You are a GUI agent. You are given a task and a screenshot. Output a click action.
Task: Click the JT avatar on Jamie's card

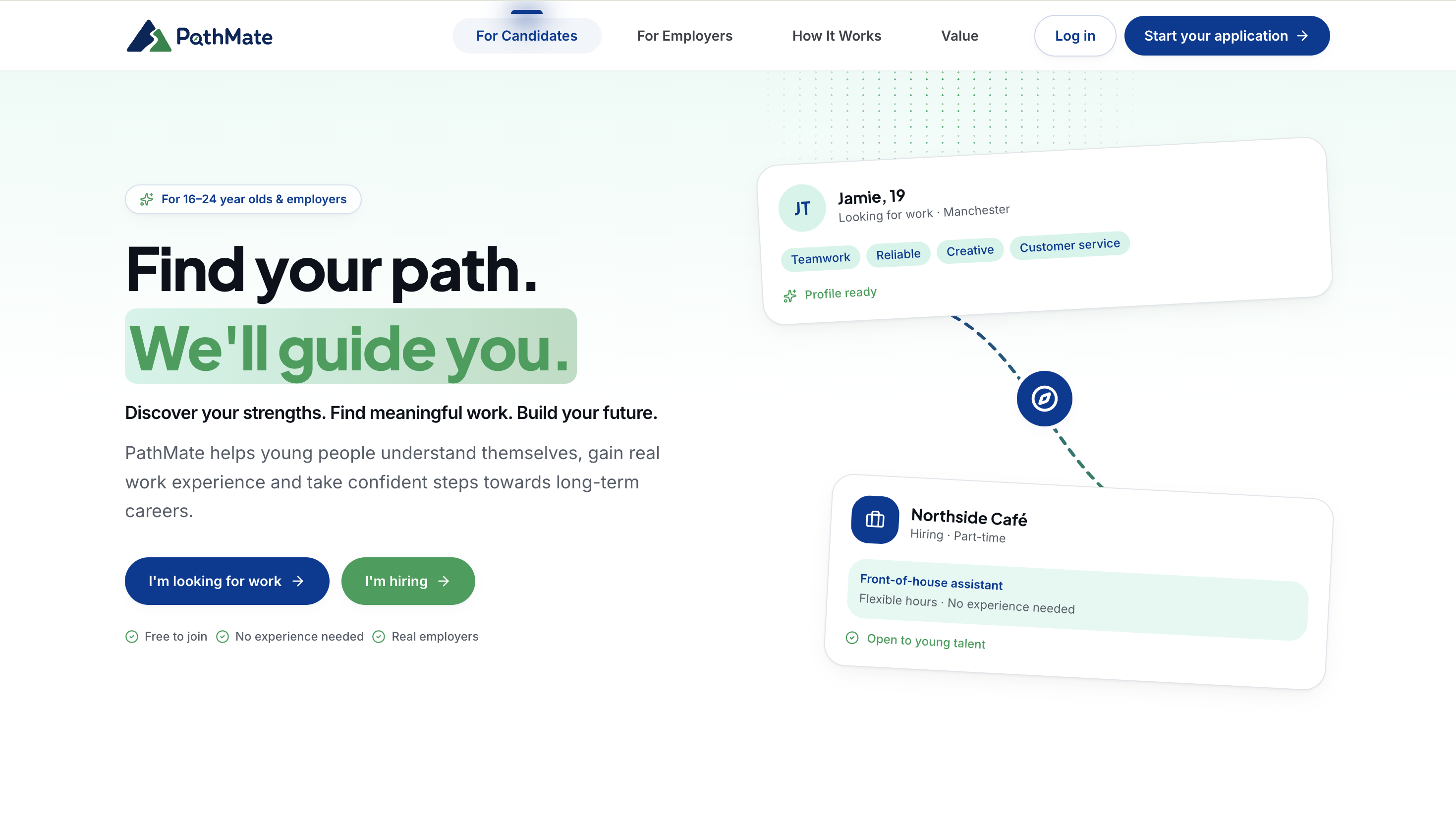click(802, 208)
